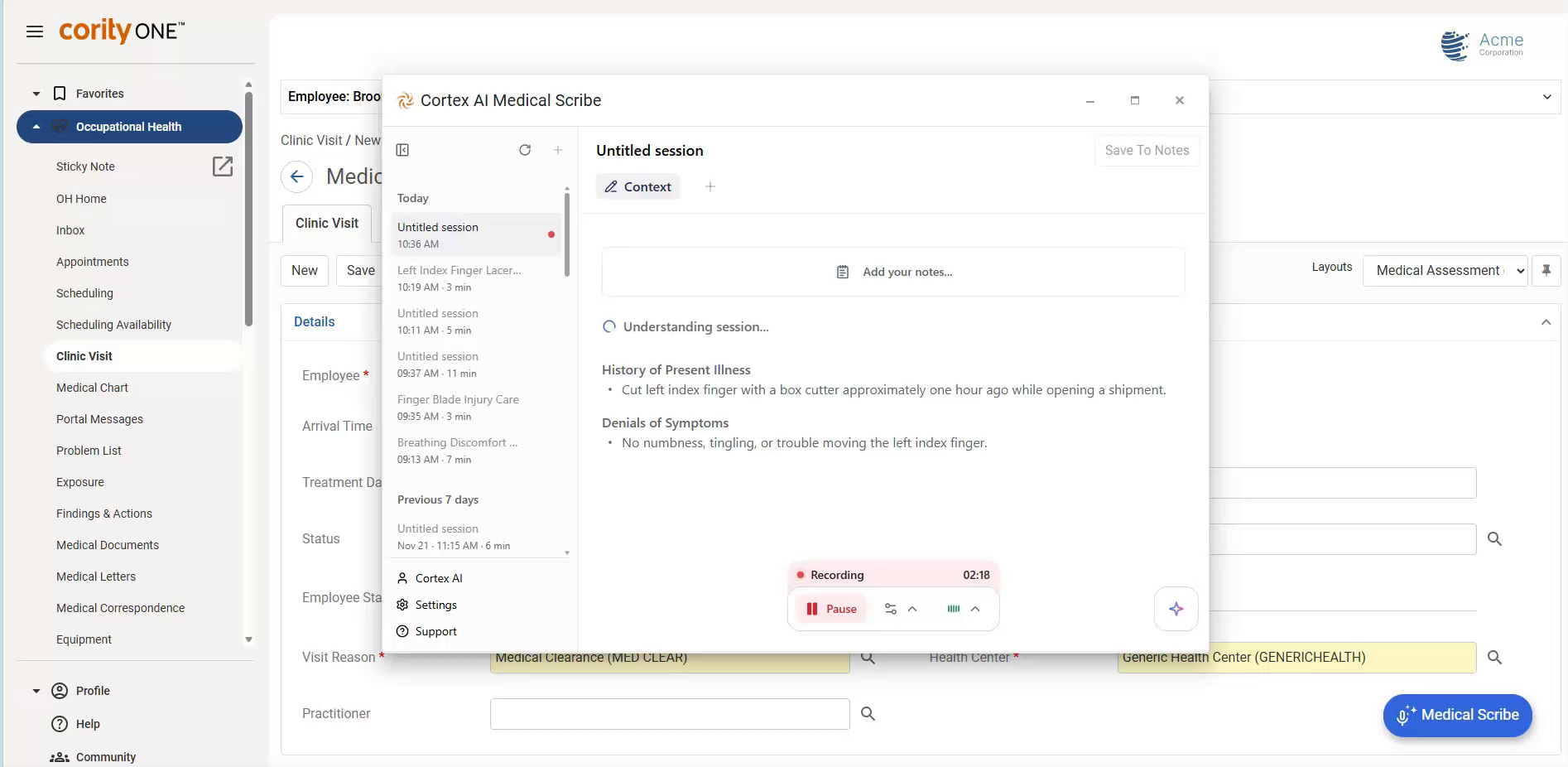1568x767 pixels.
Task: Open Cortex AI Settings gear
Action: [x=402, y=605]
